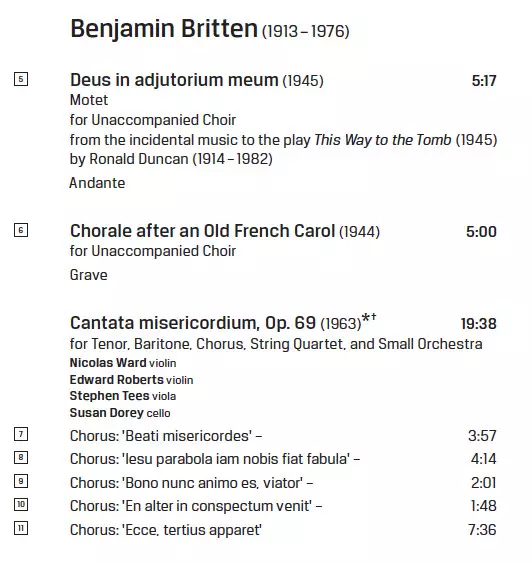The image size is (532, 563).
Task: Click track 10 number box
Action: click(21, 504)
